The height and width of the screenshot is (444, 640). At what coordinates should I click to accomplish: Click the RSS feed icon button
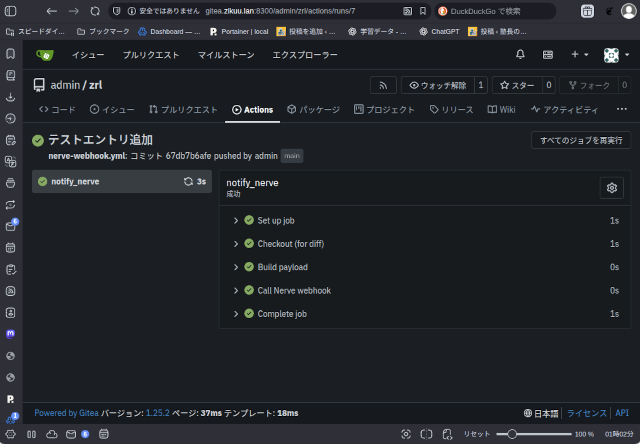(x=383, y=86)
